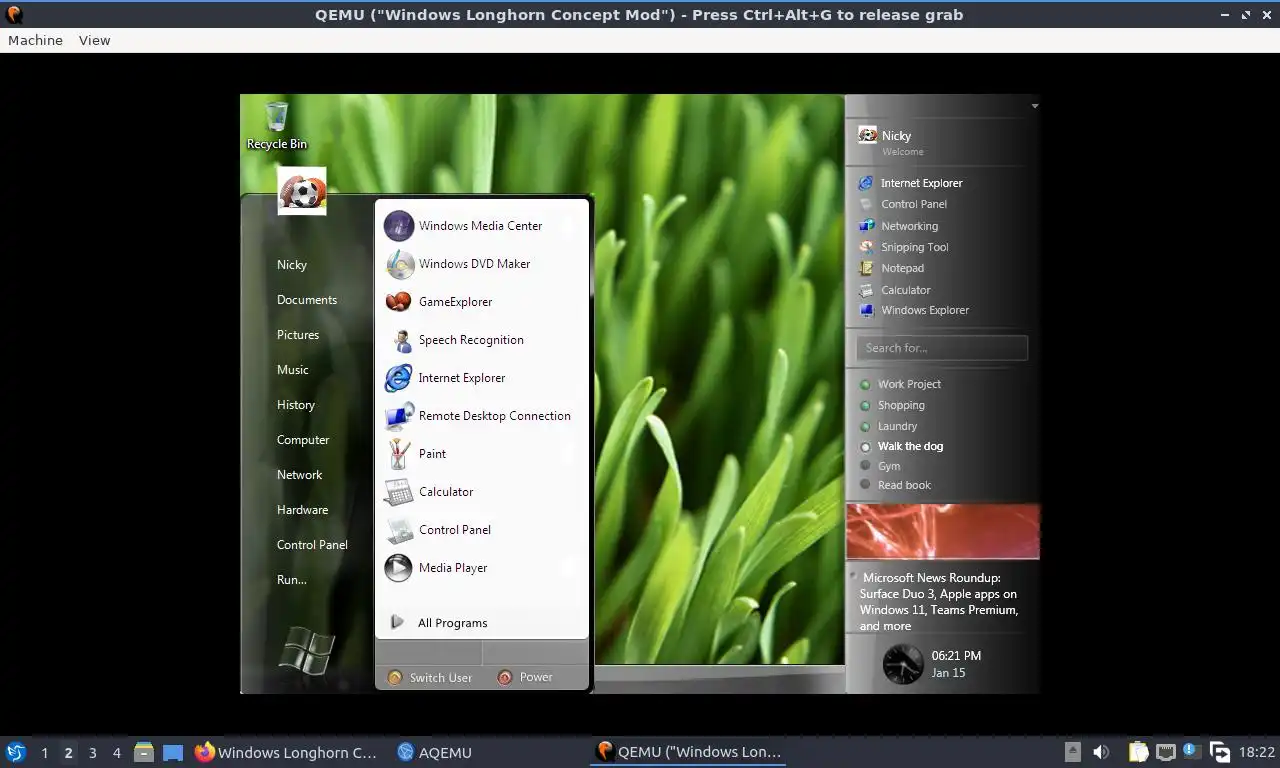The width and height of the screenshot is (1280, 768).
Task: Toggle the Gym task bullet
Action: click(865, 466)
